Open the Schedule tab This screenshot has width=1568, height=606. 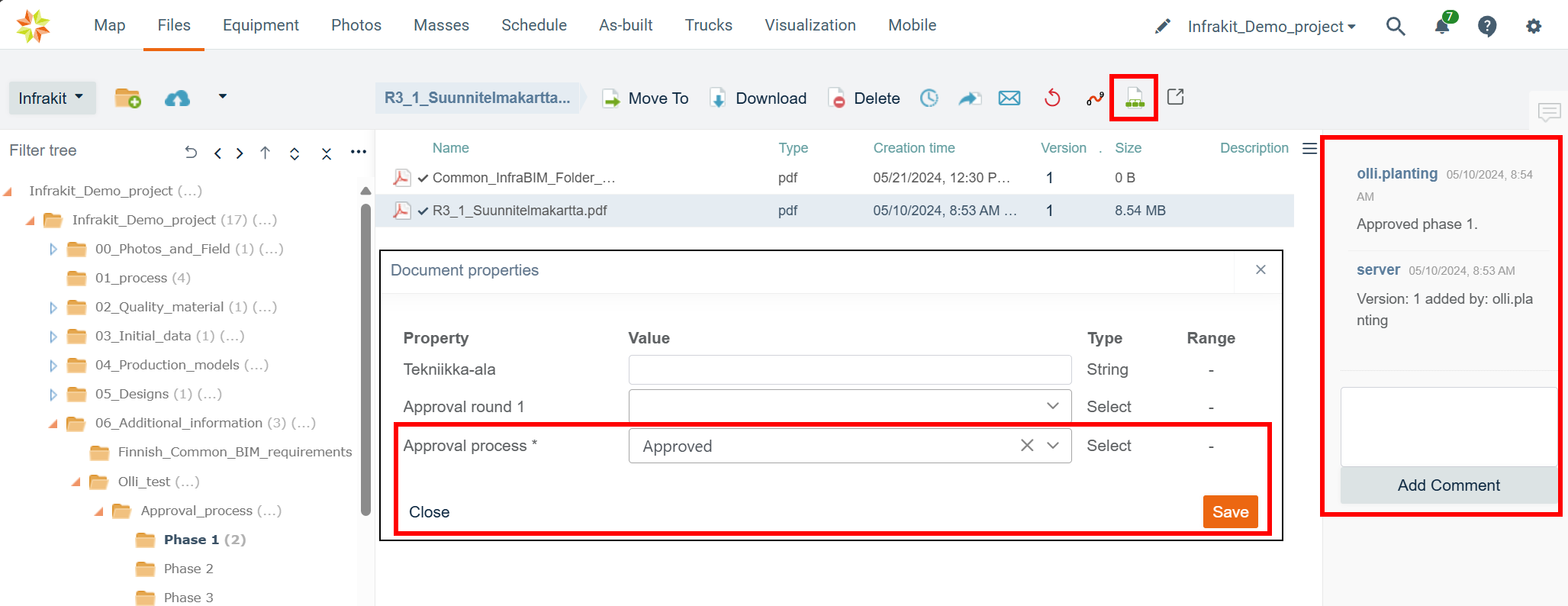click(x=533, y=25)
